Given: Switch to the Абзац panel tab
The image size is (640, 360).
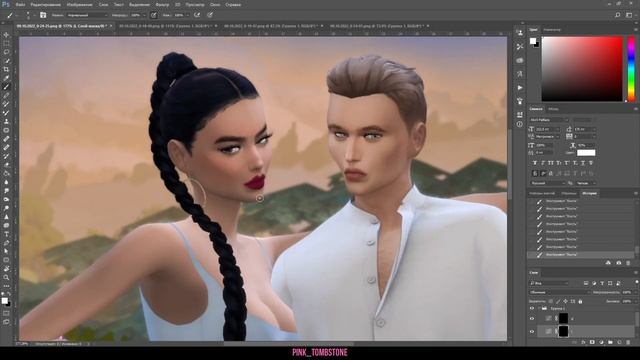Looking at the screenshot, I should pos(553,109).
